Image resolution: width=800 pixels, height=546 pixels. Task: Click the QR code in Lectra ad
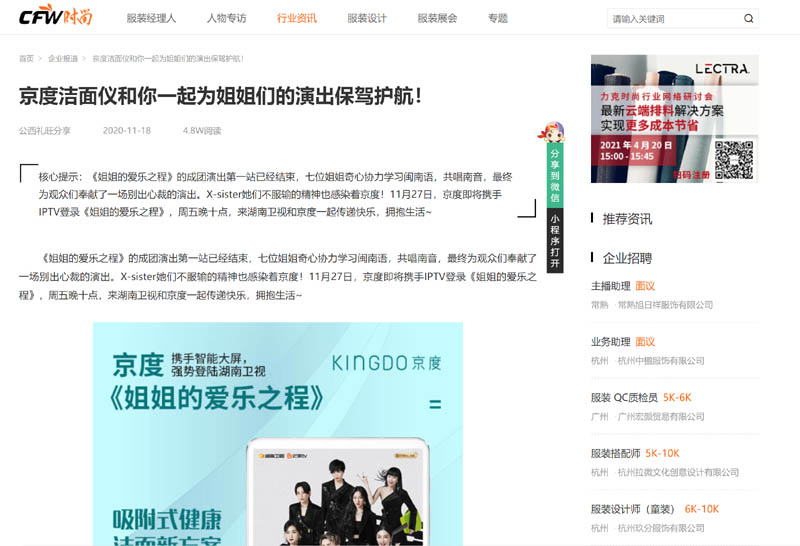[x=734, y=160]
